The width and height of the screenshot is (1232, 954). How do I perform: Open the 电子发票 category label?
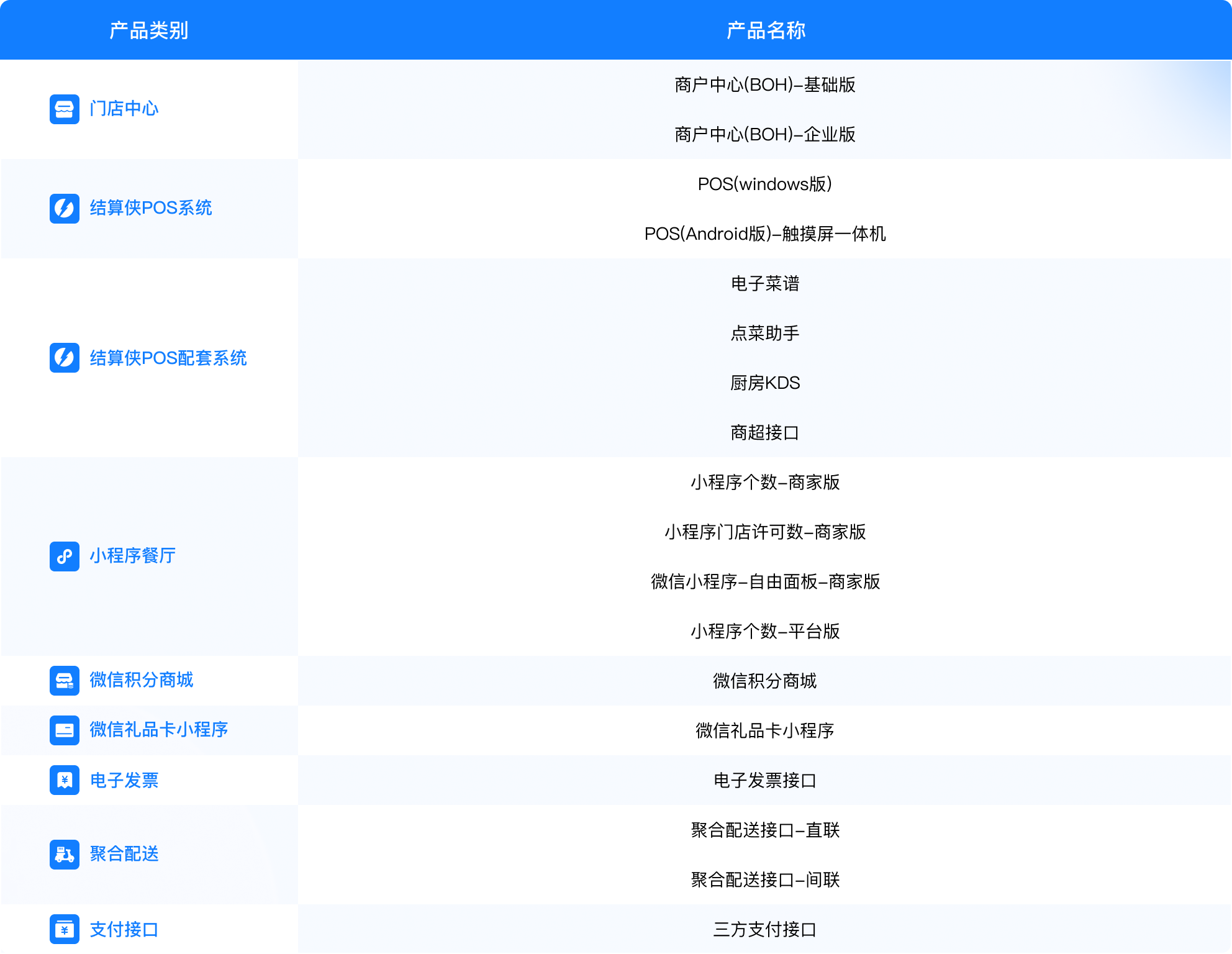tap(124, 780)
